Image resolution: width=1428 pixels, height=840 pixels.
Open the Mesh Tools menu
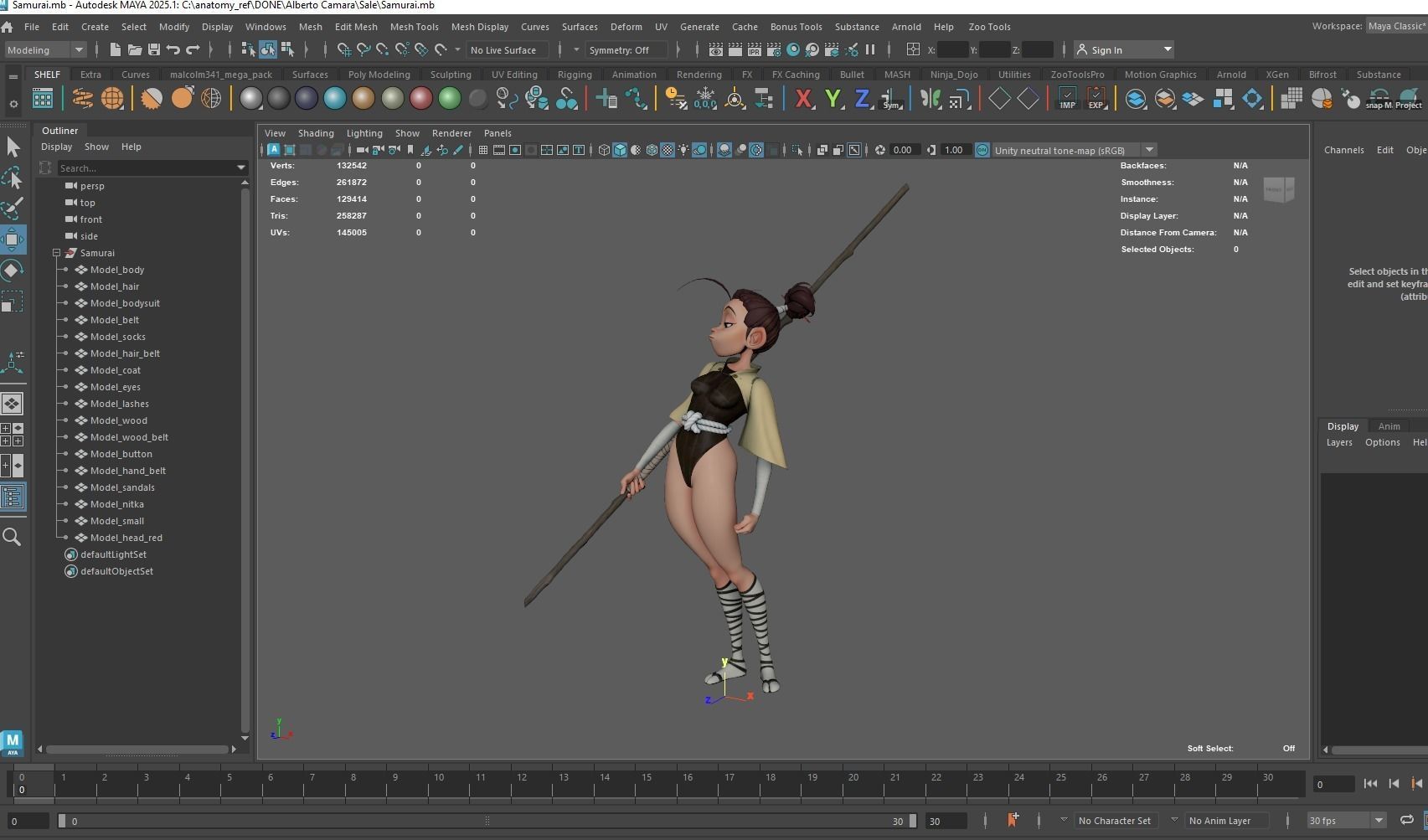coord(414,27)
